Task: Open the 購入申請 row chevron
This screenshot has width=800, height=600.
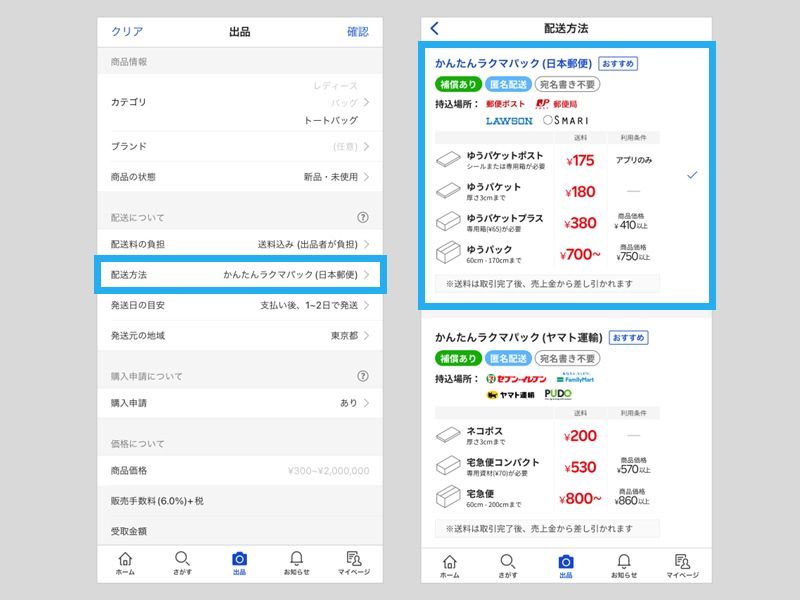Action: 366,403
